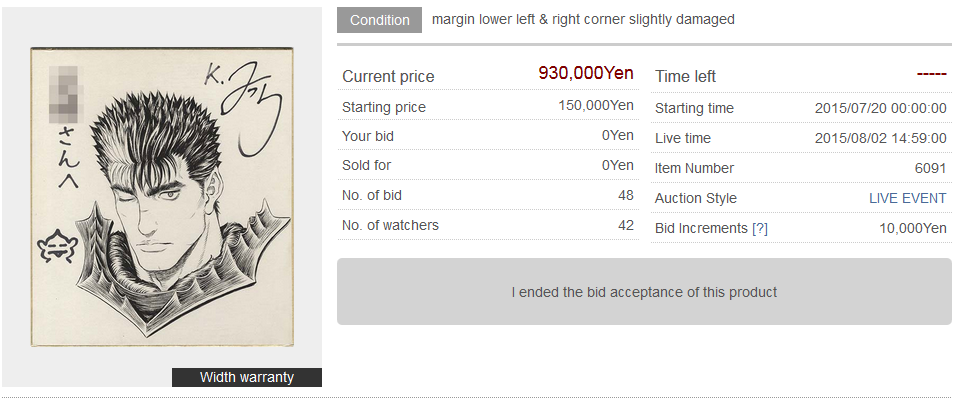Click the Starting price 150,000Yen row
Viewport: 973px width, 398px height.
point(488,106)
